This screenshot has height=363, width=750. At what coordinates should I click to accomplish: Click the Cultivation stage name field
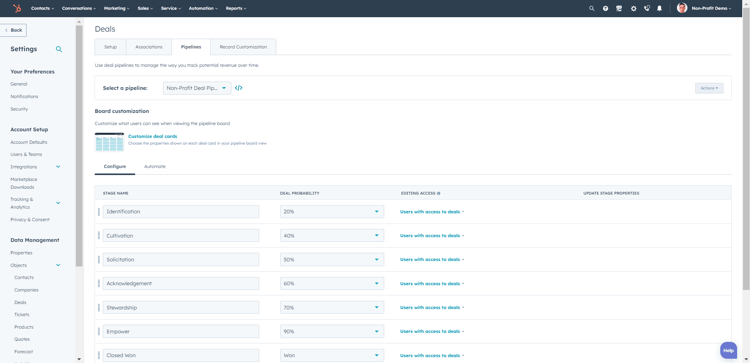coord(181,236)
